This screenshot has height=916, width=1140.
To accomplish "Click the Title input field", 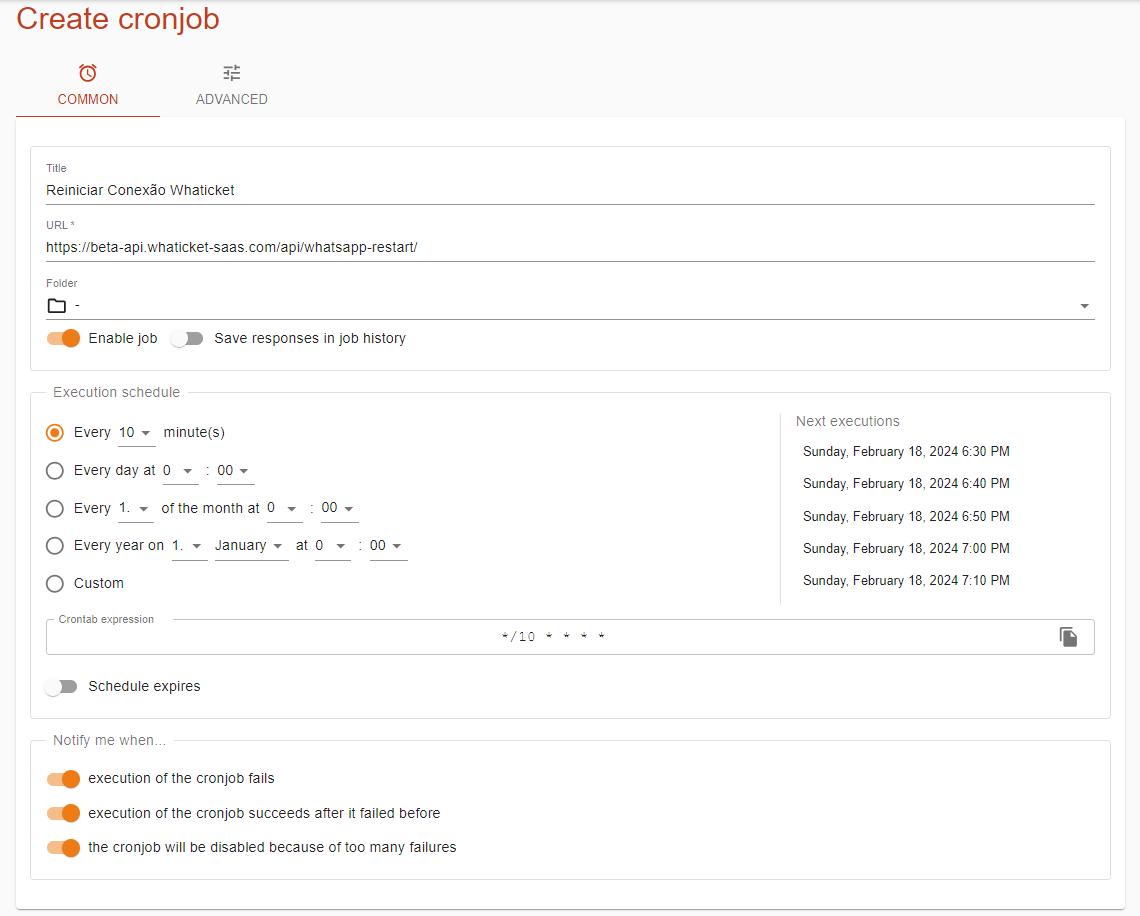I will (570, 190).
